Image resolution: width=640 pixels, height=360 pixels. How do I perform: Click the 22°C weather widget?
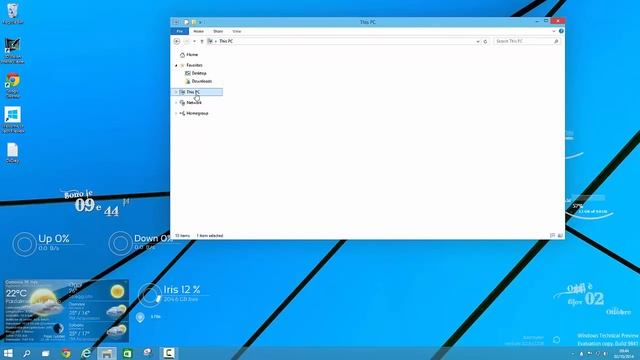(x=67, y=311)
